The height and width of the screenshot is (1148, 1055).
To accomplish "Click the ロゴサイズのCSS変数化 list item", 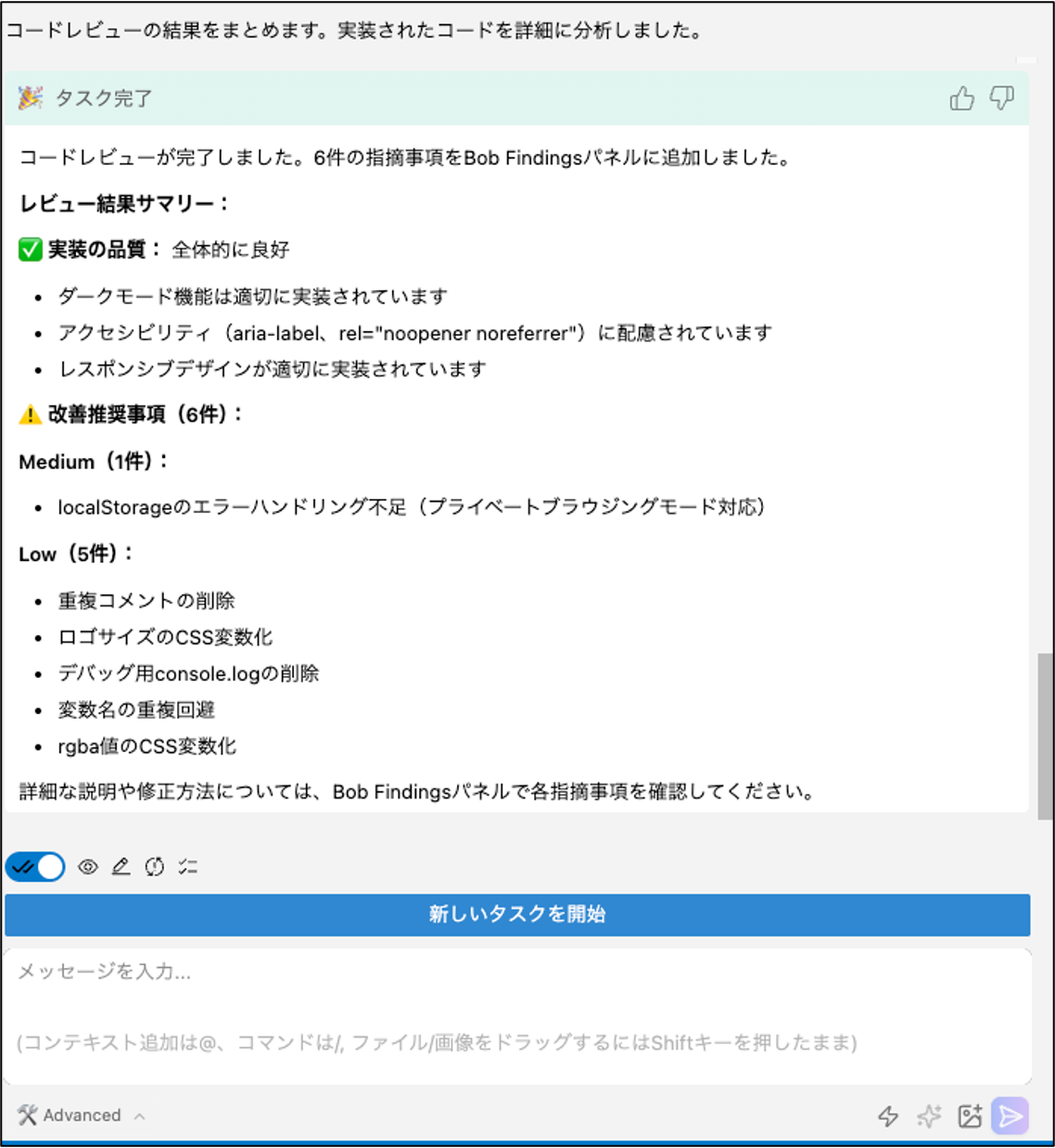I will (165, 637).
